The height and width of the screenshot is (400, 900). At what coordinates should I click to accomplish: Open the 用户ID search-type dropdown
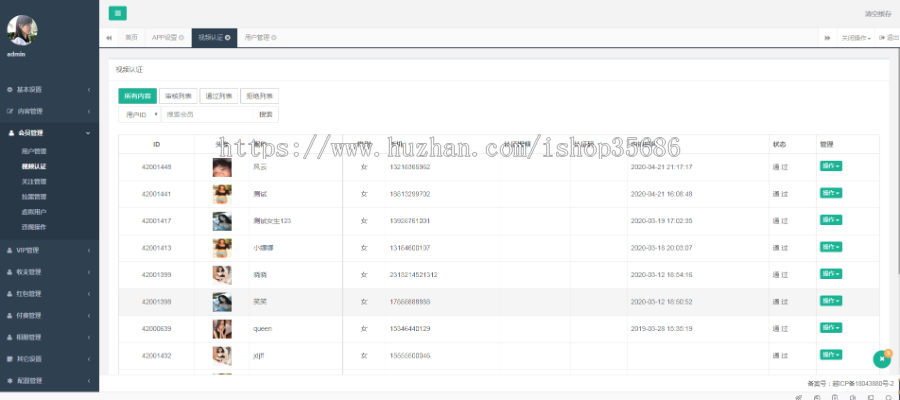(139, 115)
